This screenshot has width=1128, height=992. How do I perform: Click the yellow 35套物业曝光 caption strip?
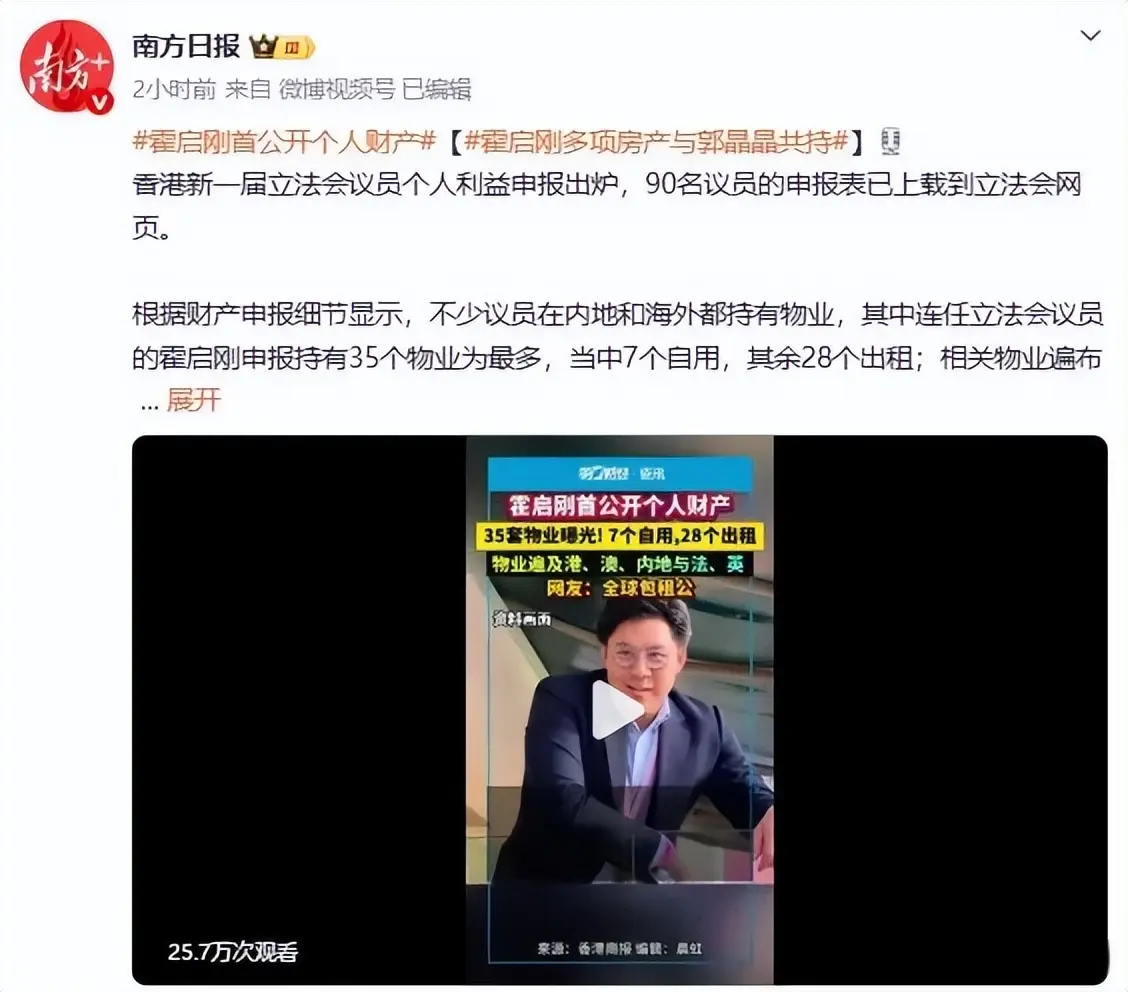[619, 535]
